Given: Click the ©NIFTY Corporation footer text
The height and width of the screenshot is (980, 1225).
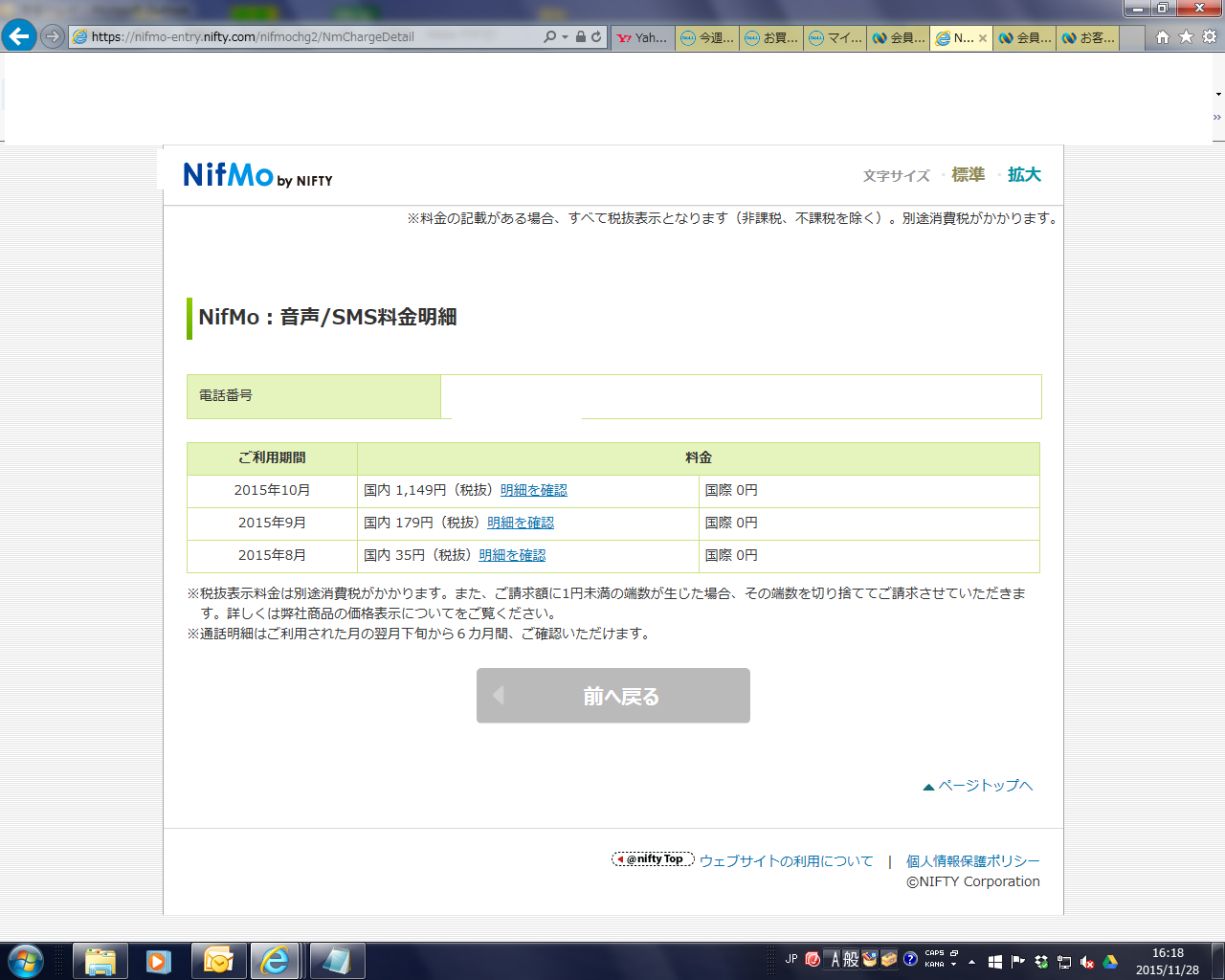Looking at the screenshot, I should click(972, 882).
